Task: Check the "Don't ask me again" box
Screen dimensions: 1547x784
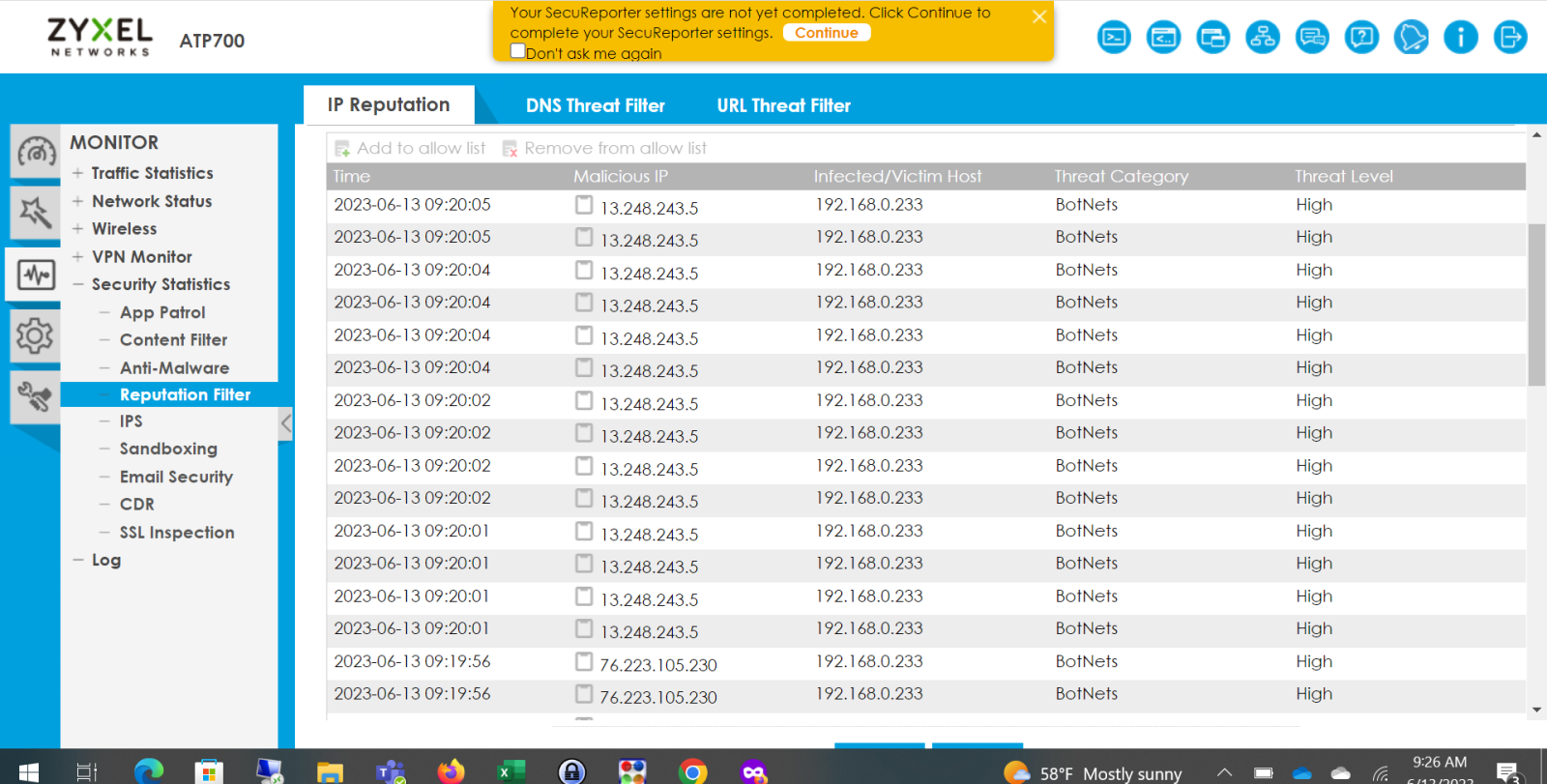Action: [x=518, y=51]
